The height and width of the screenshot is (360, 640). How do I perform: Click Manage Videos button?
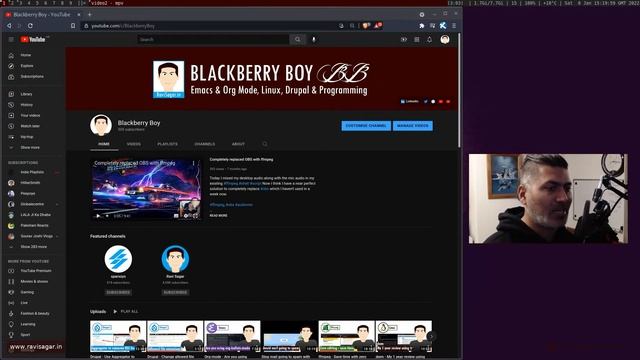413,126
